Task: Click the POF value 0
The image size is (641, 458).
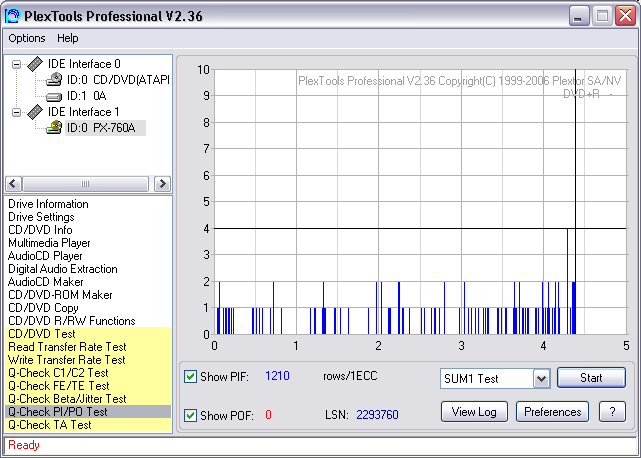Action: click(268, 415)
